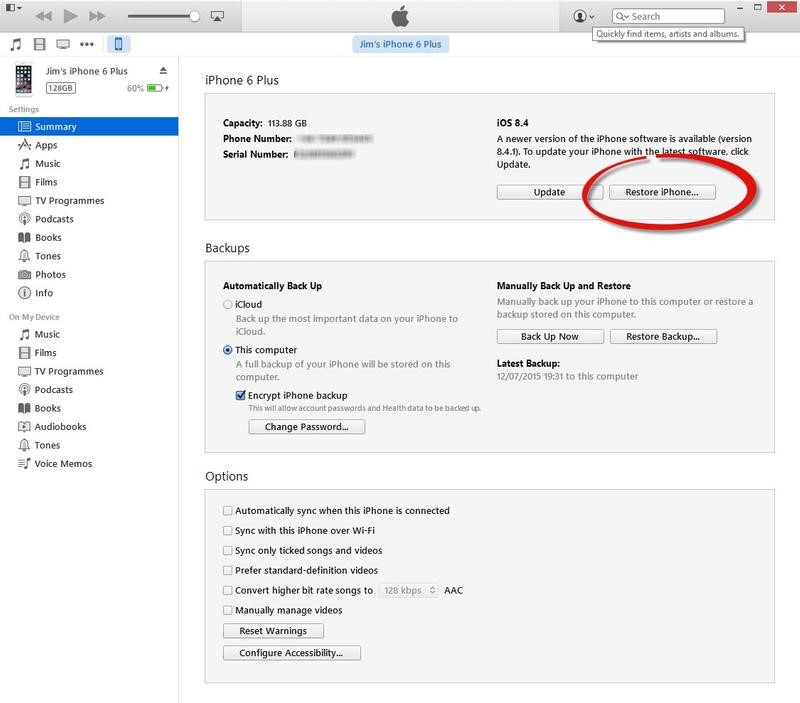Viewport: 800px width, 703px height.
Task: Minimize the iTunes window
Action: tap(740, 8)
